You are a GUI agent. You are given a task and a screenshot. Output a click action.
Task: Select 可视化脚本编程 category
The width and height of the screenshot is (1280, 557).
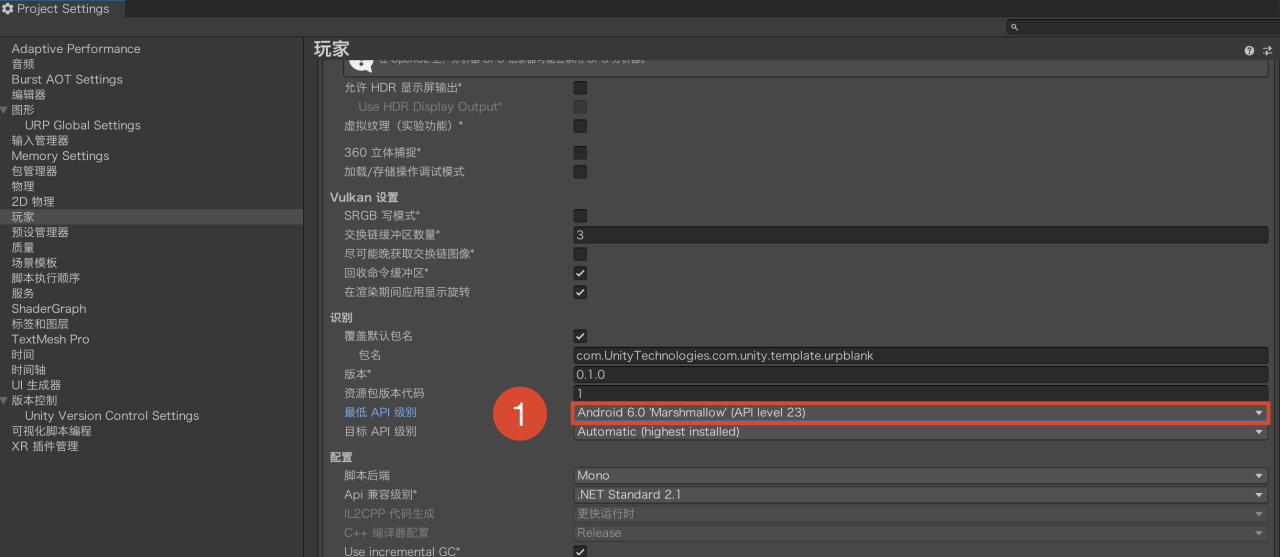pyautogui.click(x=51, y=431)
